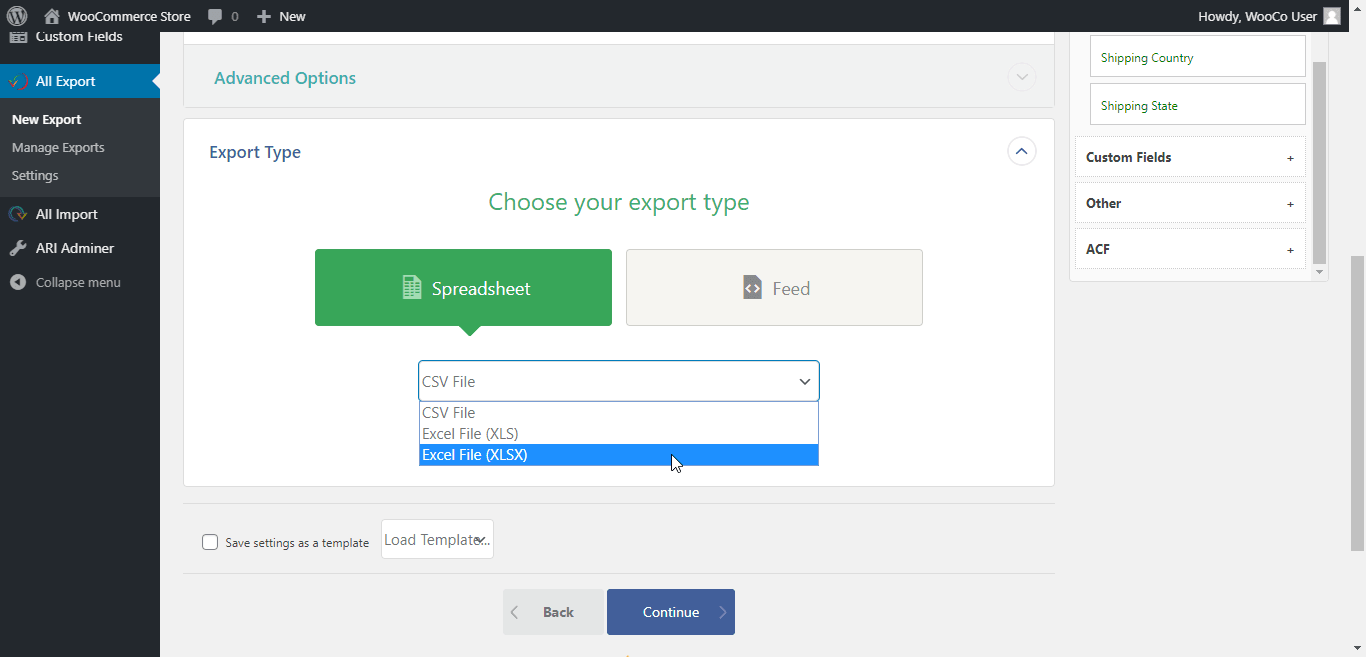This screenshot has width=1366, height=657.
Task: Open the New content menu
Action: (x=281, y=16)
